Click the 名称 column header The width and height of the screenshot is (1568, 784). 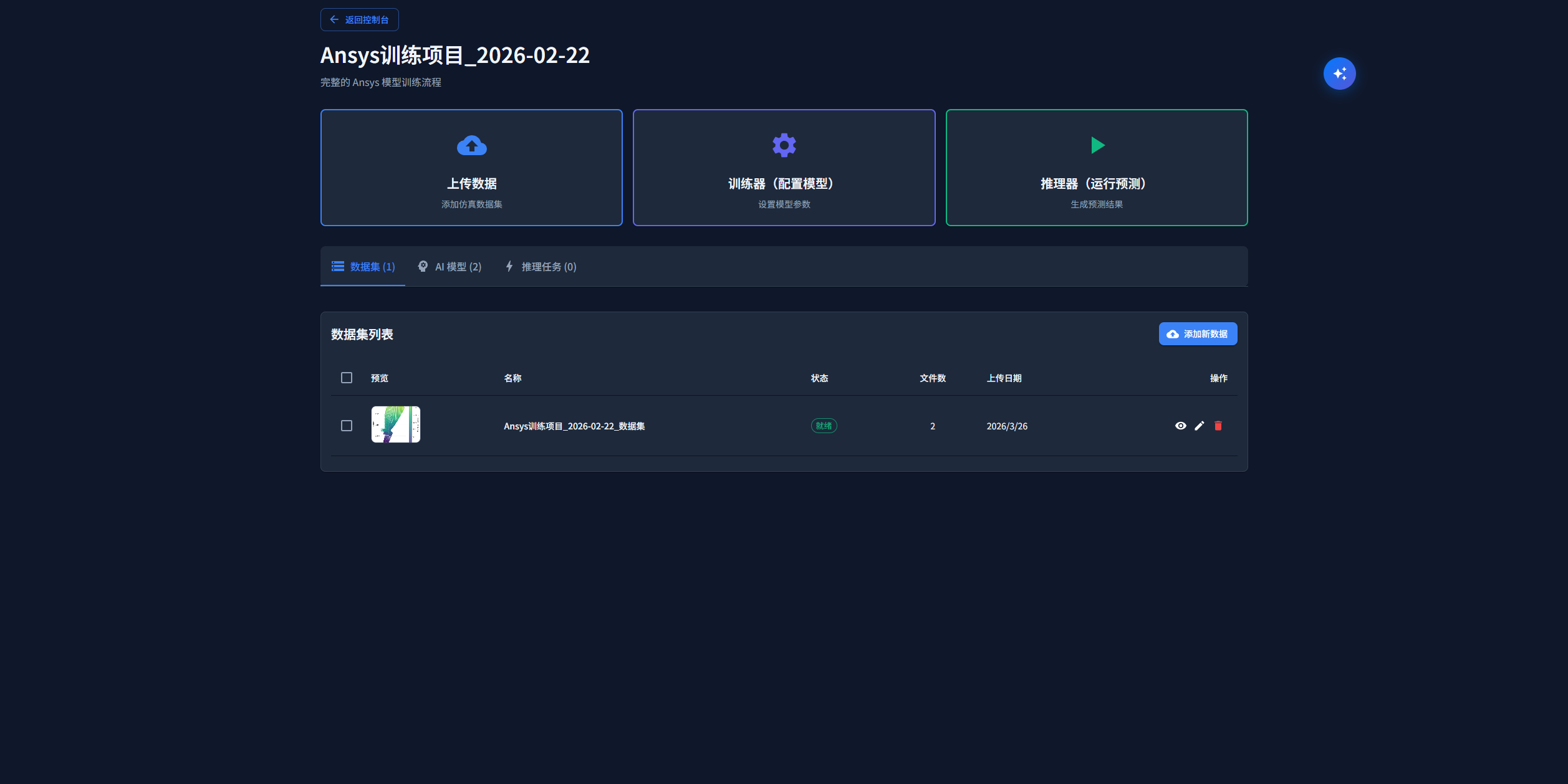tap(512, 378)
